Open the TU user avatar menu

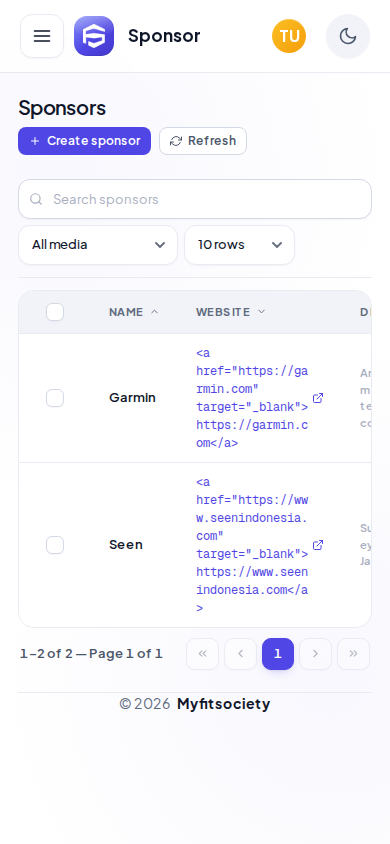click(x=289, y=36)
